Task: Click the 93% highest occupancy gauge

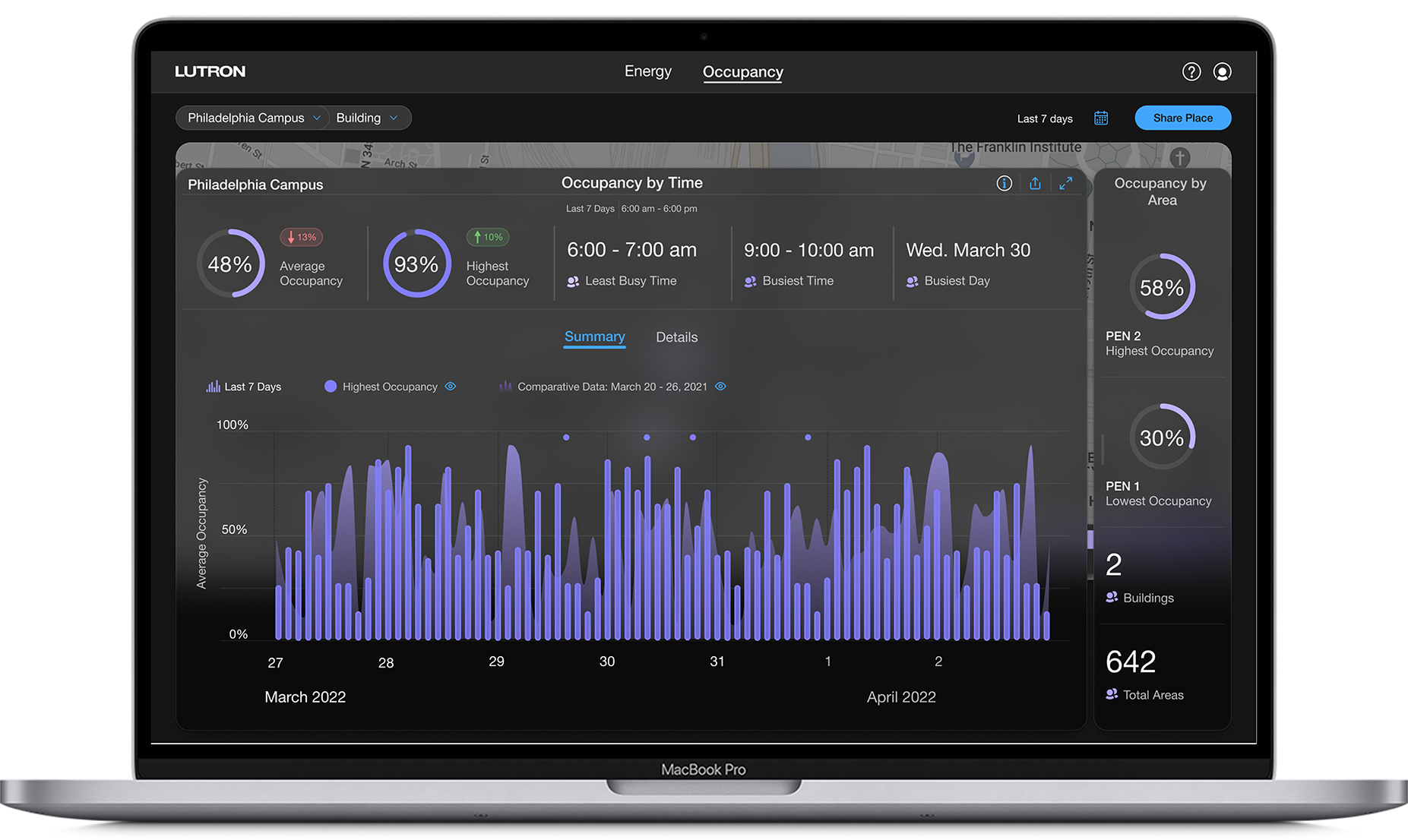Action: [x=417, y=264]
